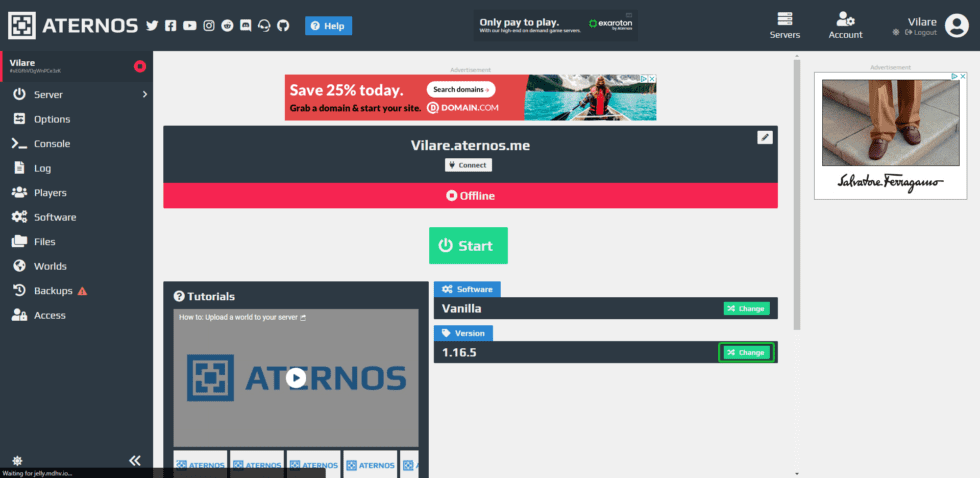Screen dimensions: 980x478
Task: Click the AdChoices icon on the Ferragamo ad
Action: coord(955,76)
